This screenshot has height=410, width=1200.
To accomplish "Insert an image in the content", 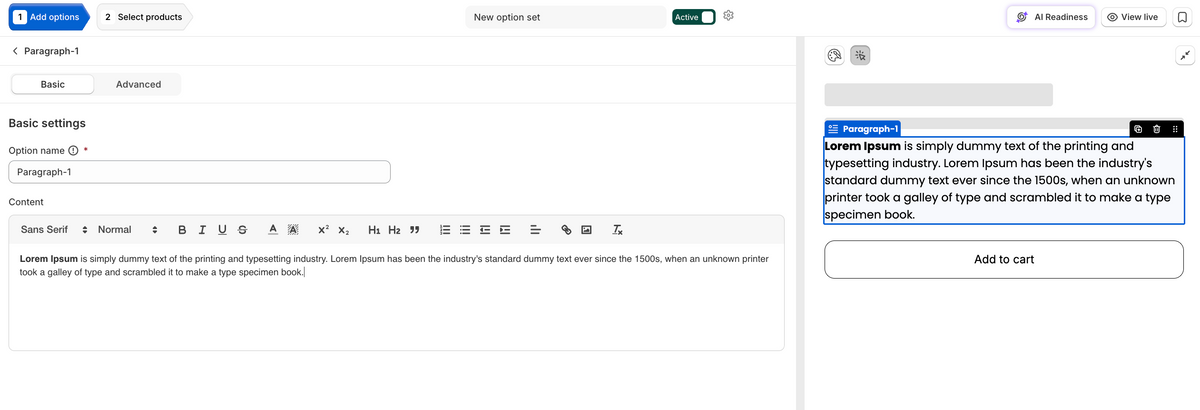I will [586, 230].
